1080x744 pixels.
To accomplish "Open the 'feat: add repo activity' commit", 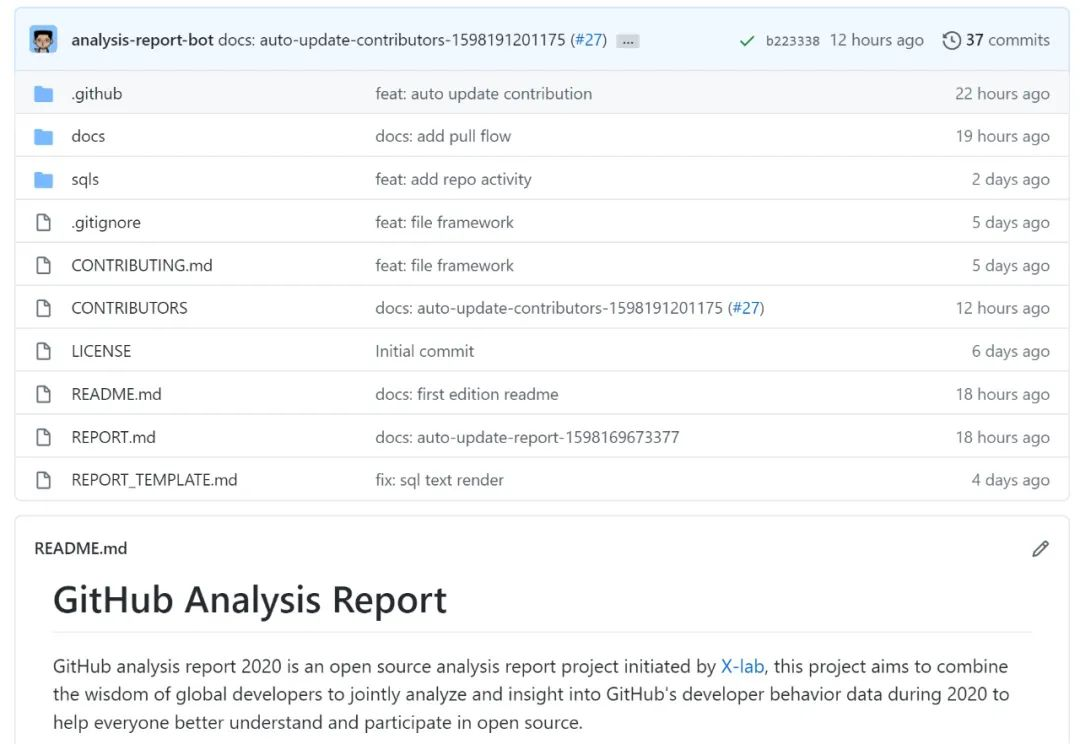I will [x=453, y=180].
